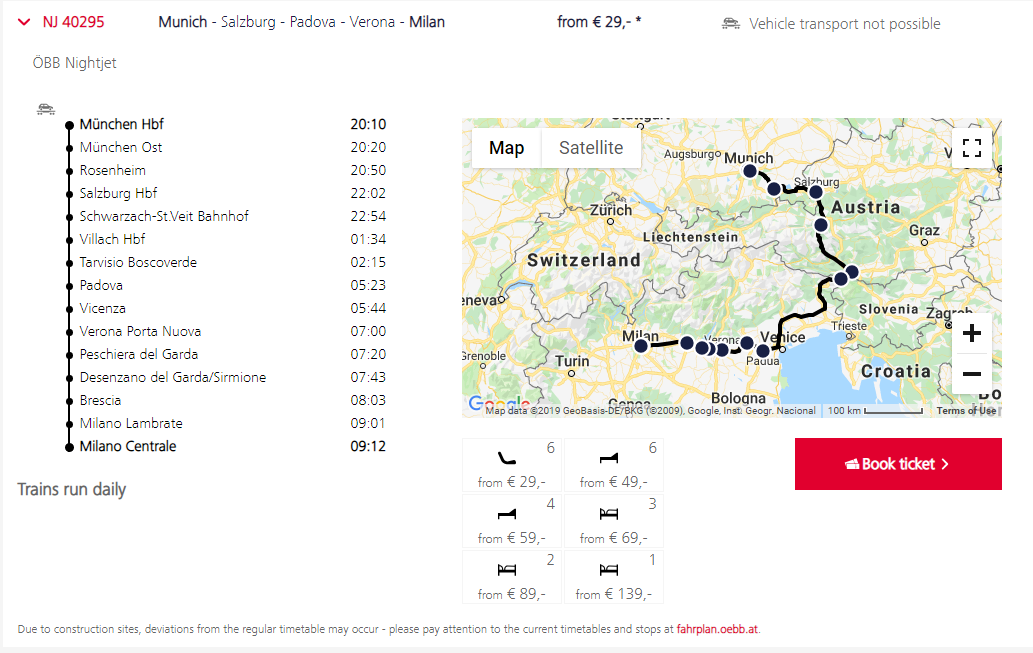The width and height of the screenshot is (1033, 653).
Task: Zoom out on the route map
Action: pos(972,374)
